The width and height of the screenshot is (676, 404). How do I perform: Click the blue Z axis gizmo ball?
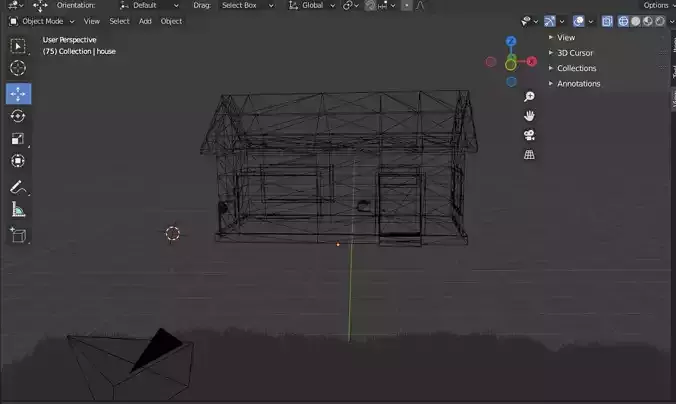click(511, 41)
